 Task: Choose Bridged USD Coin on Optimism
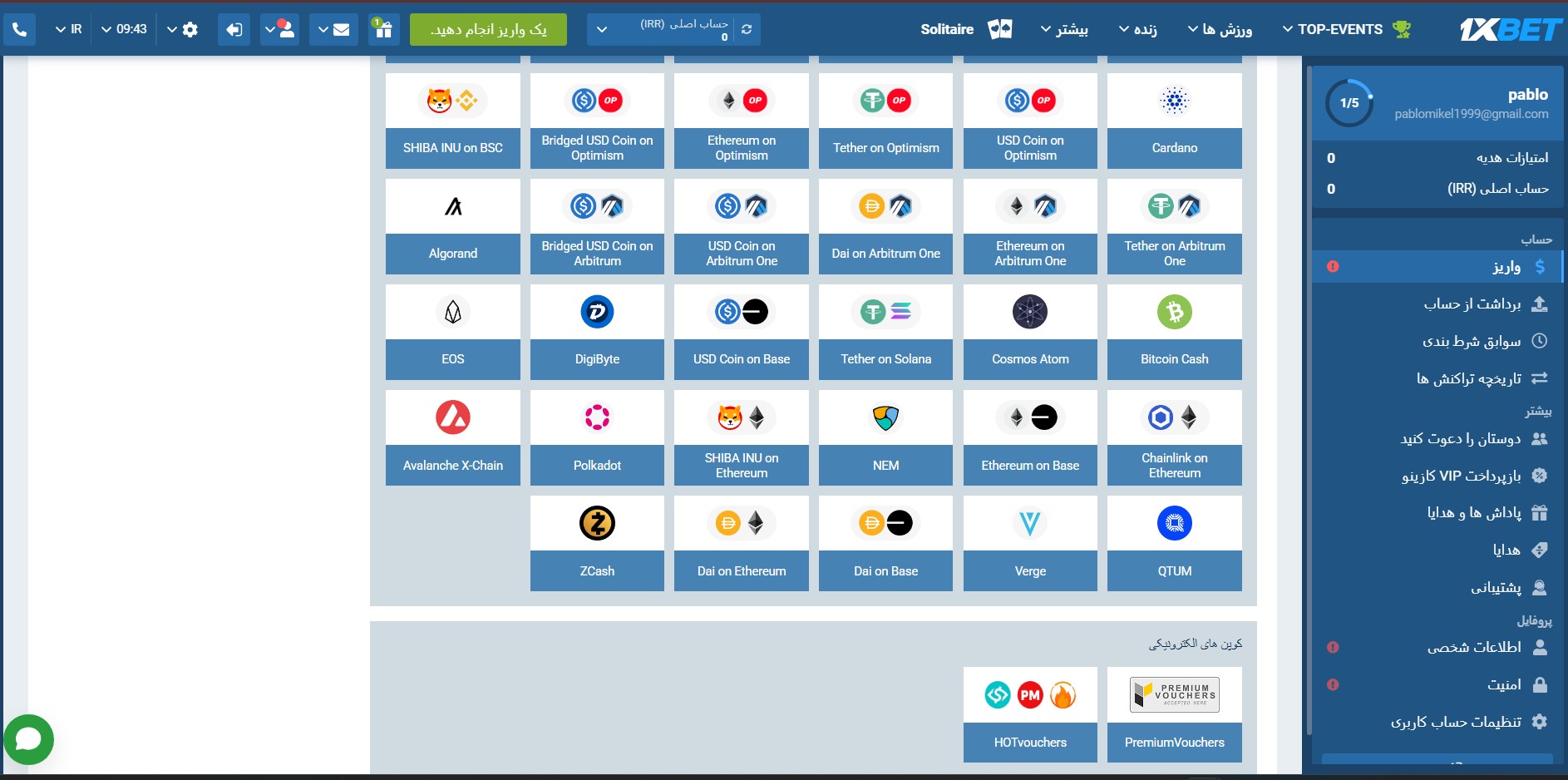597,121
